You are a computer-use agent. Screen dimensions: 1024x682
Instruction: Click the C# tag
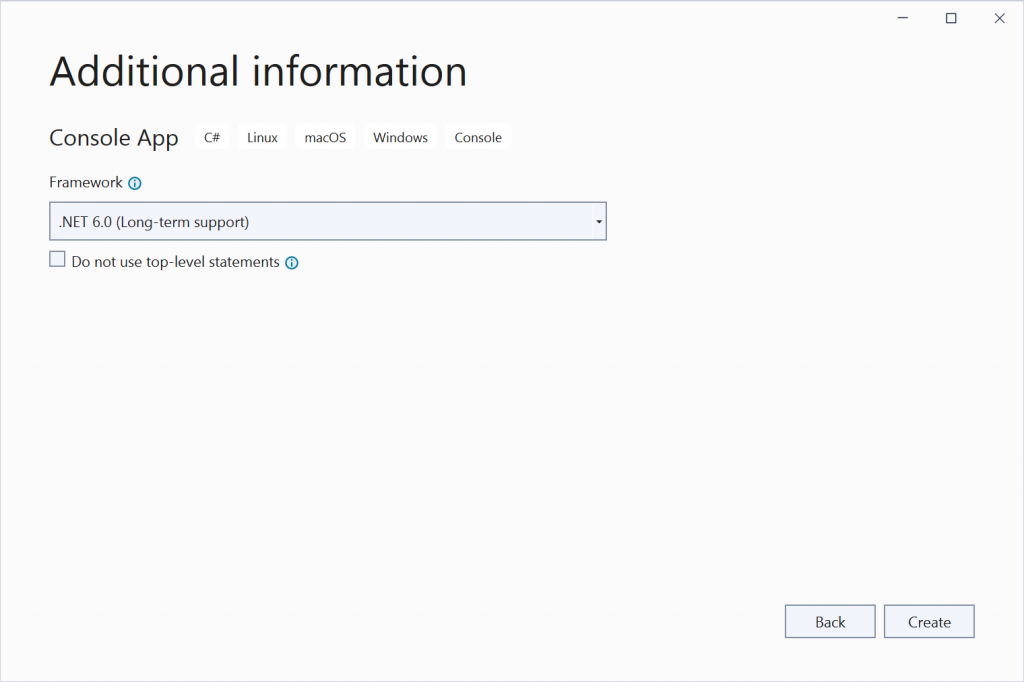tap(212, 137)
